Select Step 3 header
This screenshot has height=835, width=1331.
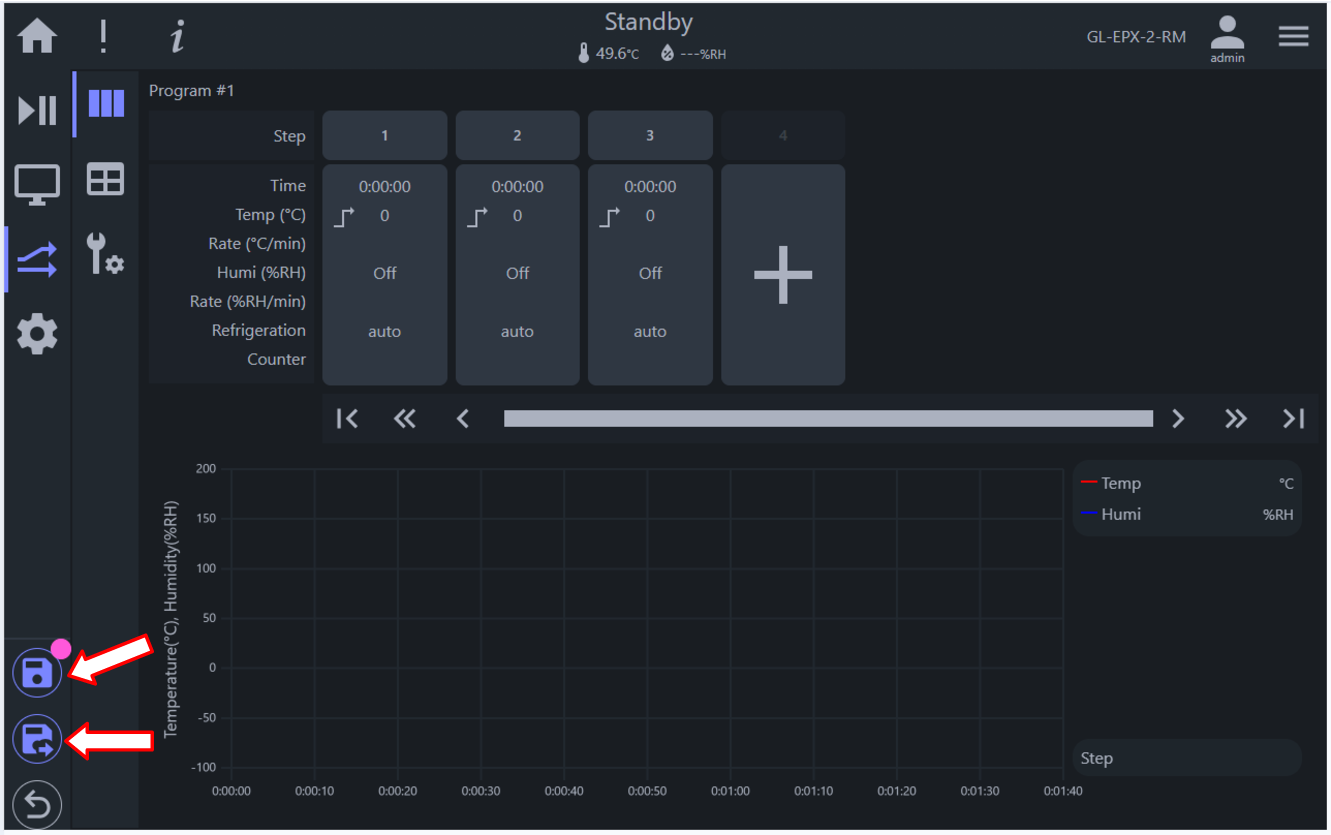click(x=650, y=136)
